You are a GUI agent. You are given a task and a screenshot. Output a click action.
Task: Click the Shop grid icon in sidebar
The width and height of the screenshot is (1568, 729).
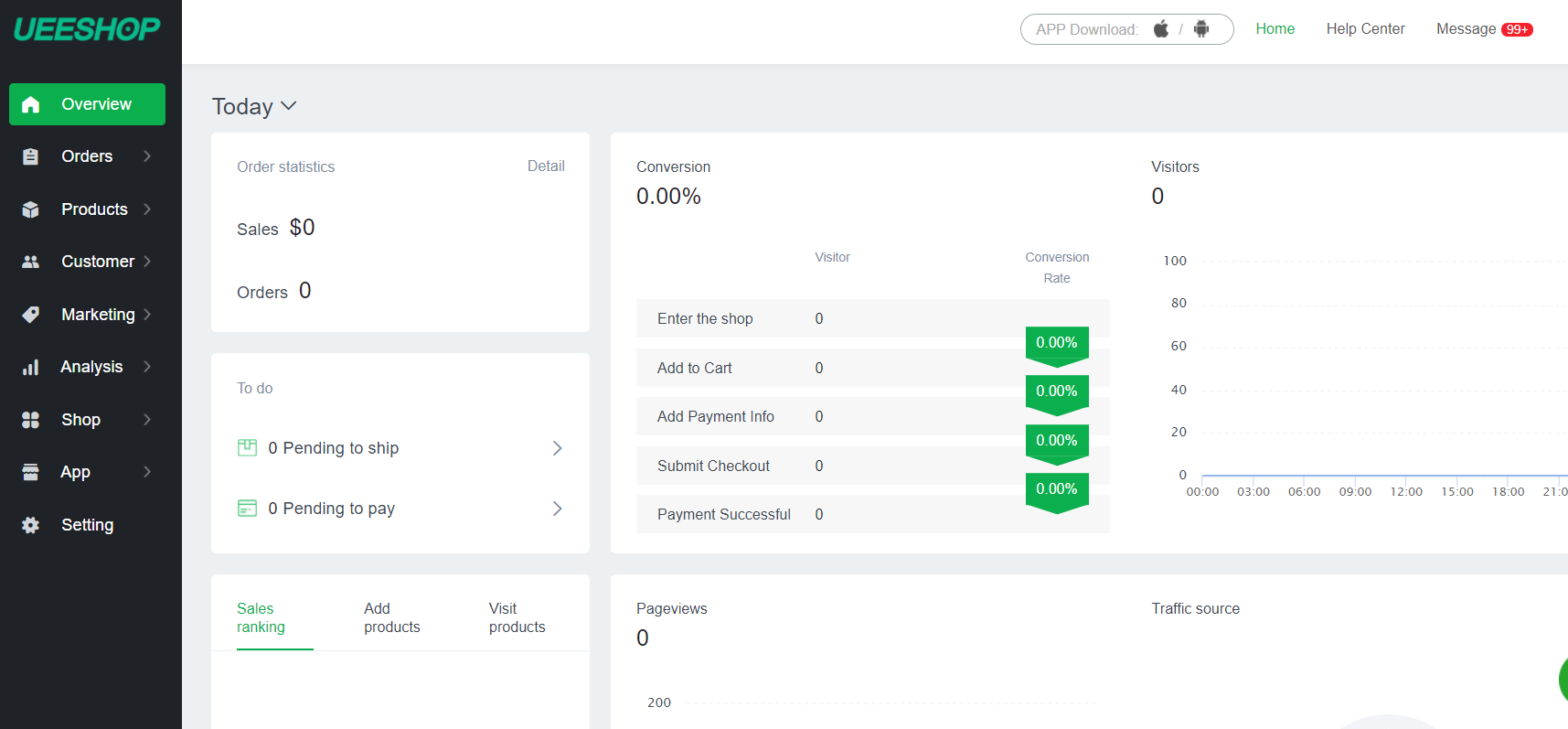30,420
